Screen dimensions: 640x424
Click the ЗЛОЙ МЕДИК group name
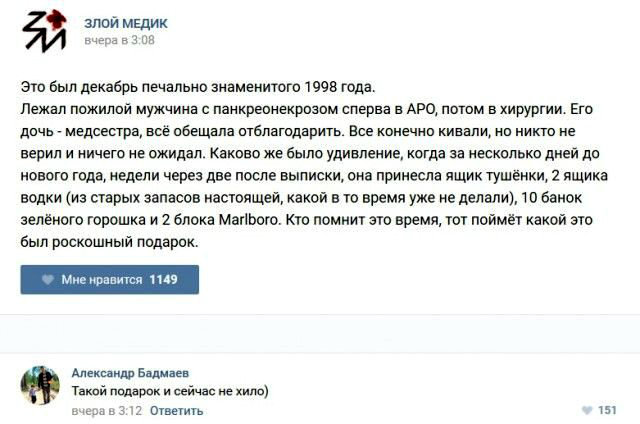126,23
